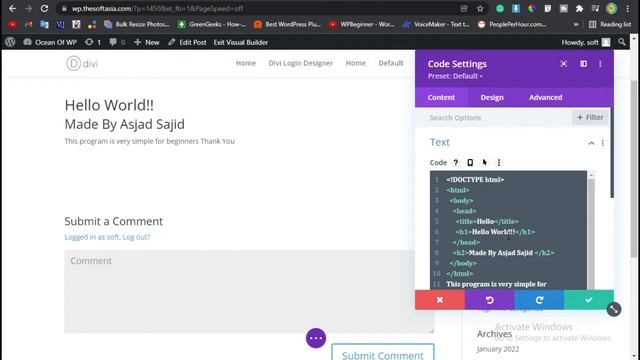640x360 pixels.
Task: Open the browser extensions puzzle icon
Action: tap(579, 8)
